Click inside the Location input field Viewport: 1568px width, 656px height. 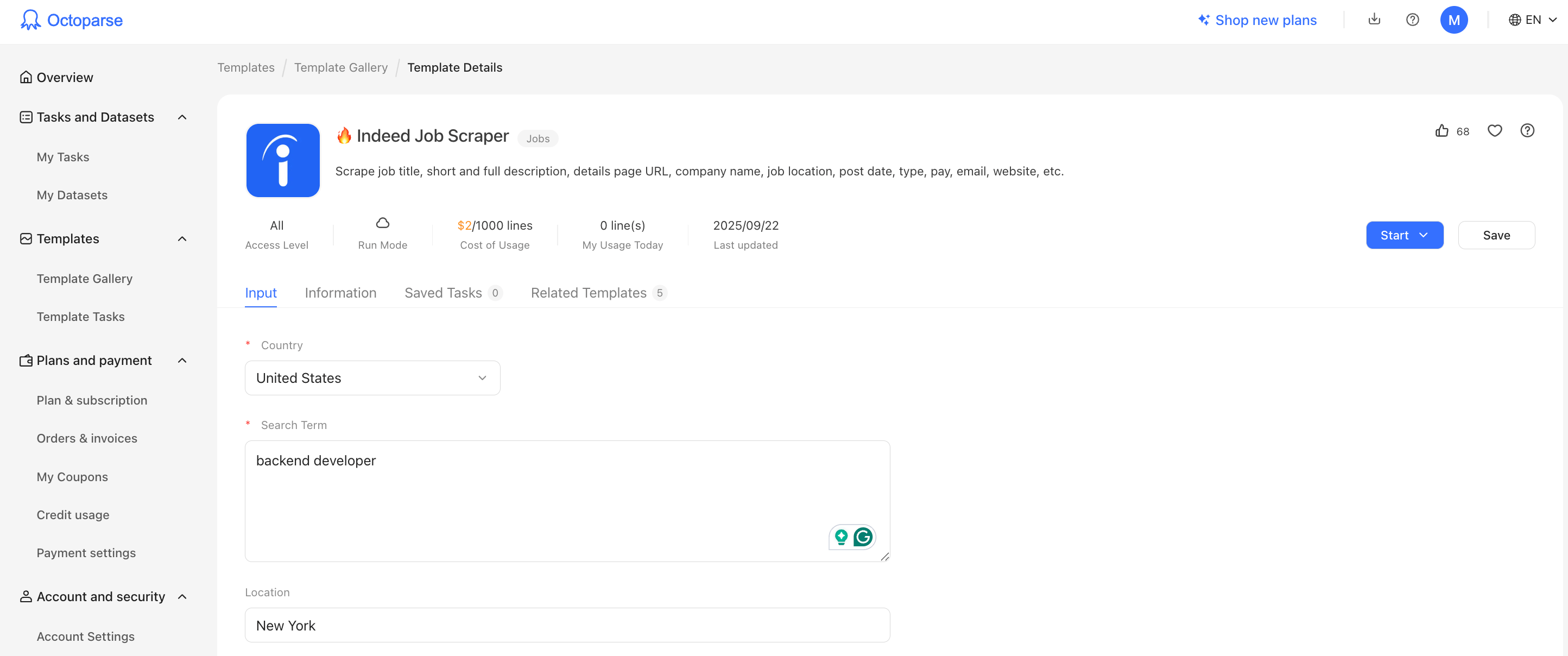[x=567, y=625]
